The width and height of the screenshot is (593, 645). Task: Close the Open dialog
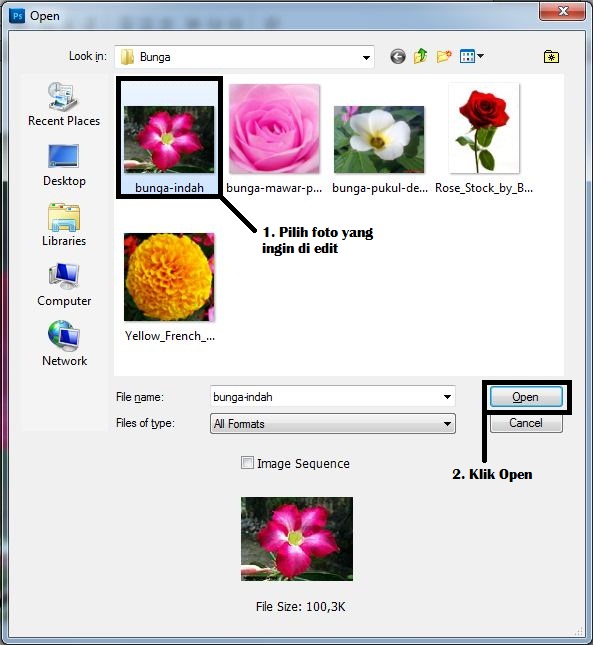(x=562, y=11)
